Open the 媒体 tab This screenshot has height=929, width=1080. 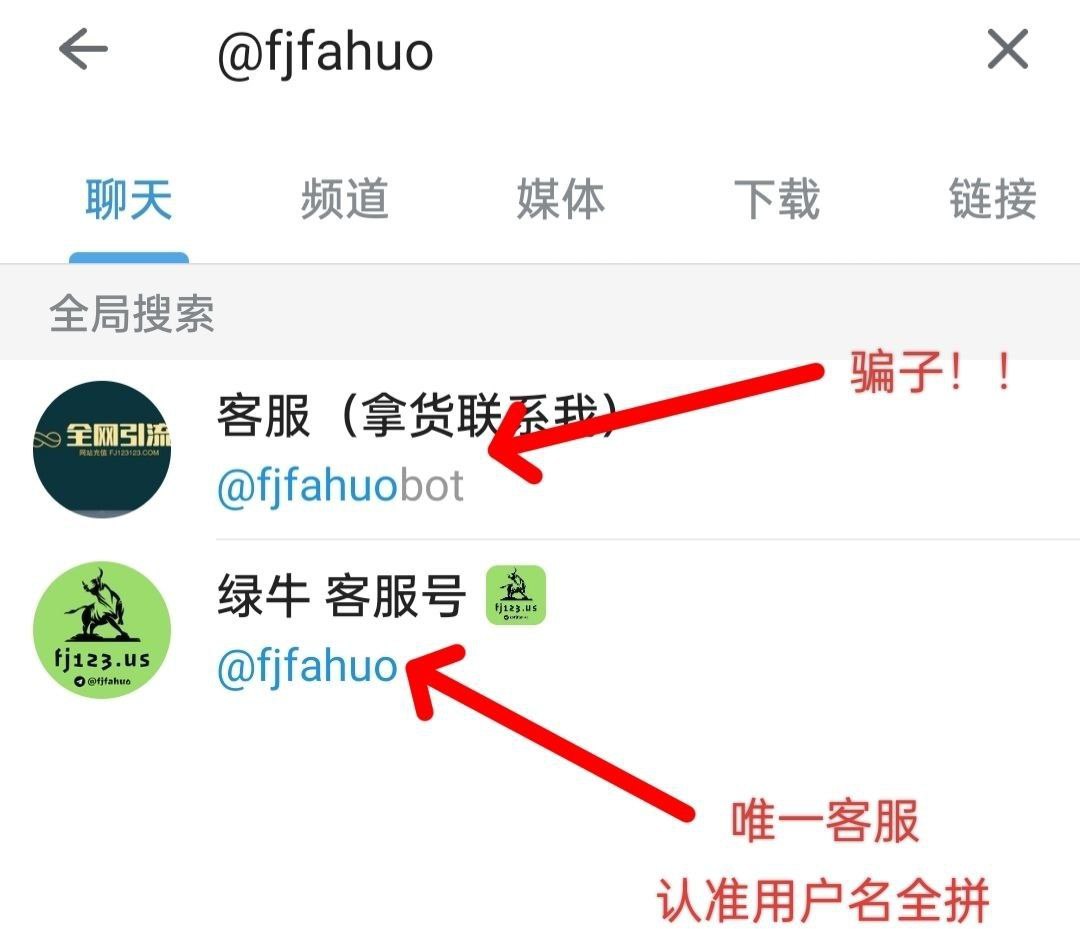point(561,199)
